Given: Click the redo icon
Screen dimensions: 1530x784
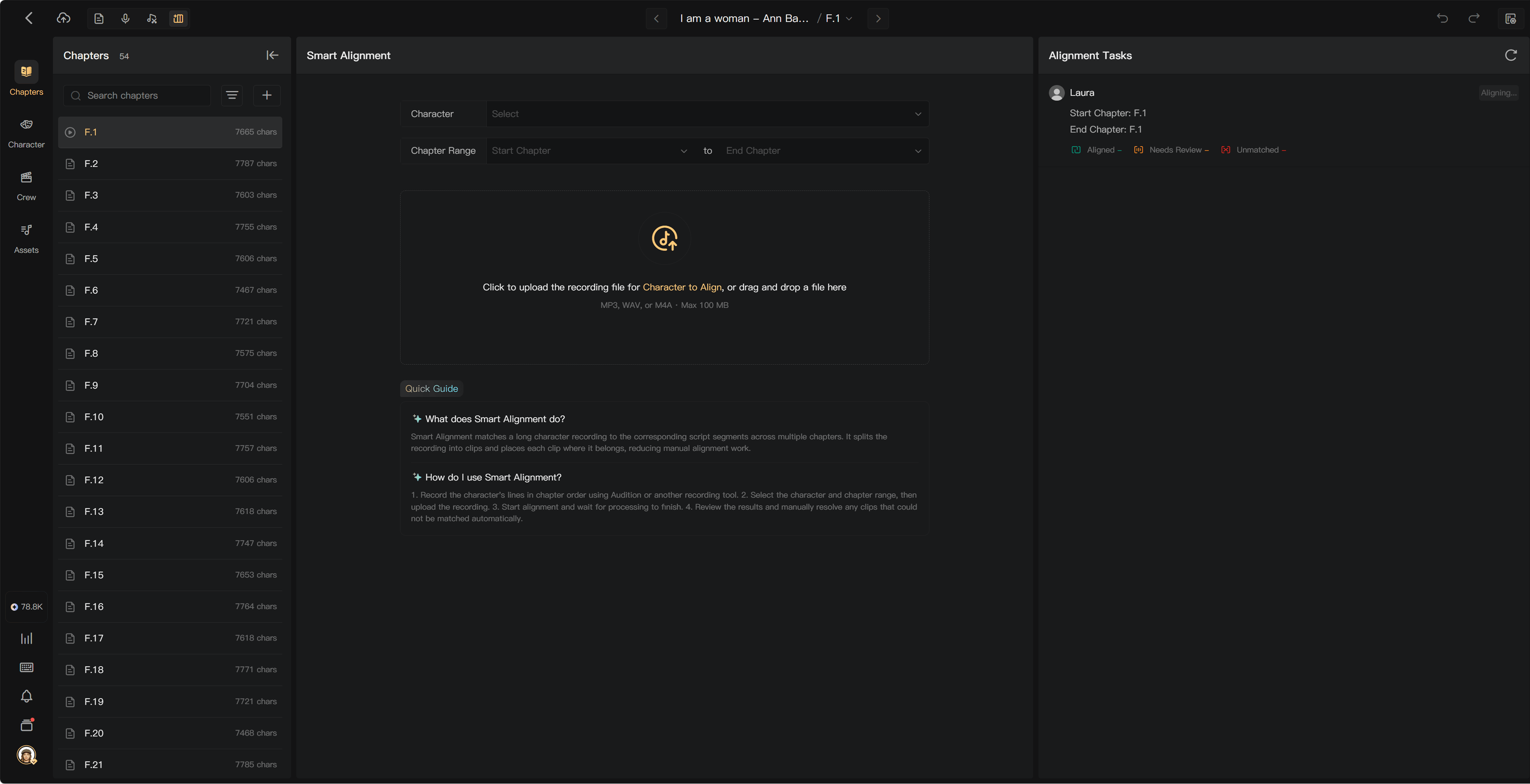Looking at the screenshot, I should (1474, 18).
